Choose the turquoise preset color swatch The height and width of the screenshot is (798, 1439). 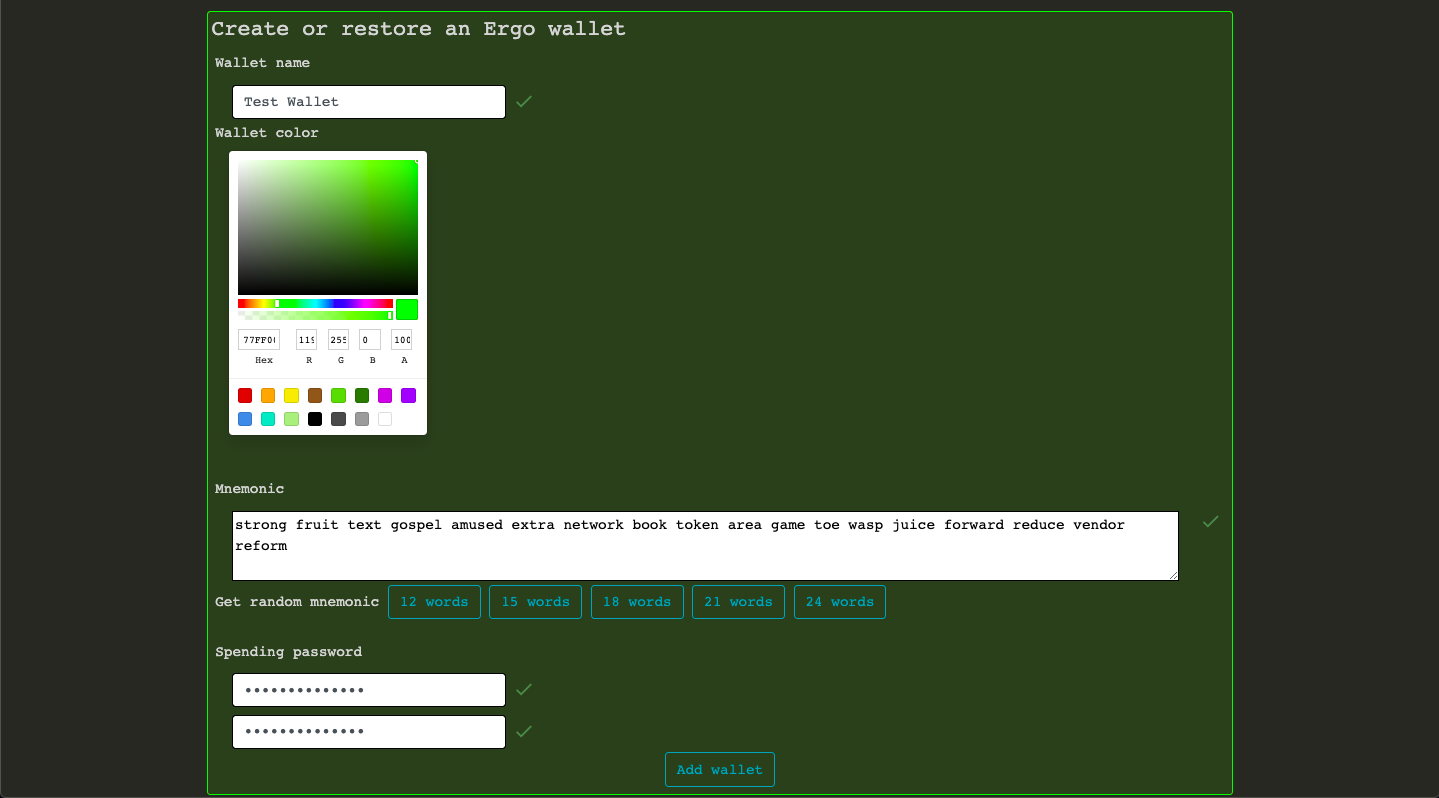click(x=268, y=419)
